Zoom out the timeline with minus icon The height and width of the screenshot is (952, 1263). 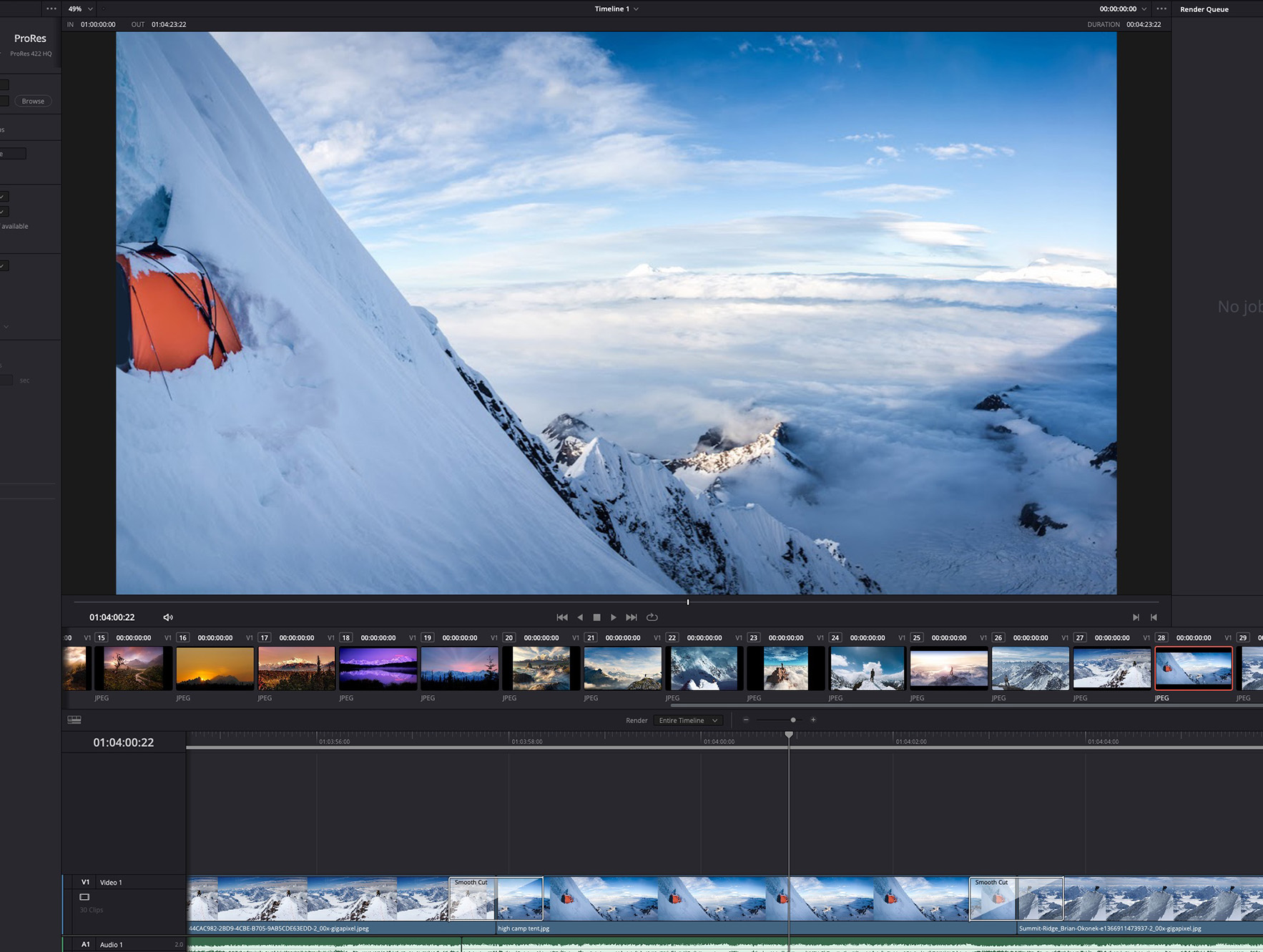point(746,720)
